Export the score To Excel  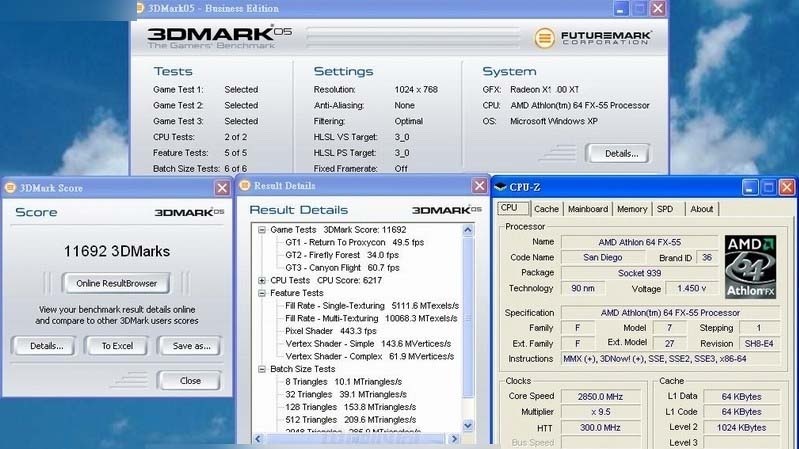click(117, 346)
